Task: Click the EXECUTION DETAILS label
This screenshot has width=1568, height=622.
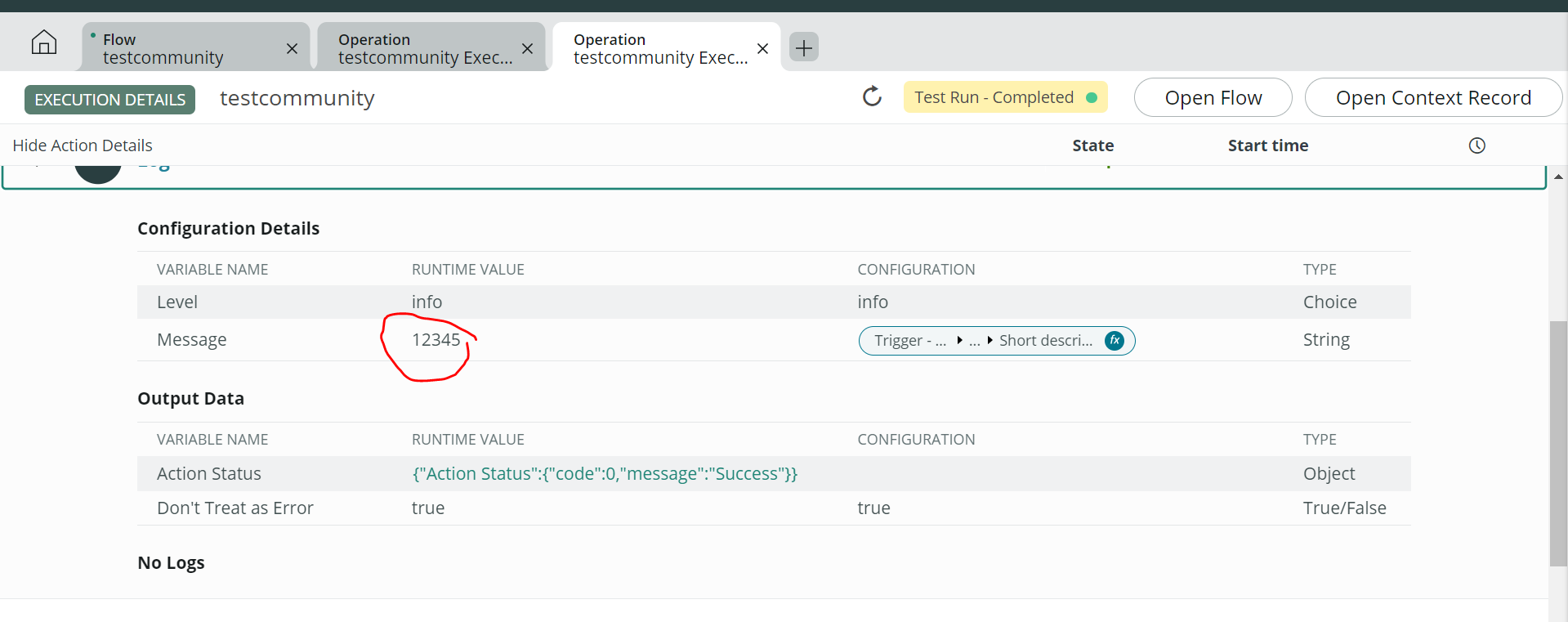Action: tap(109, 100)
